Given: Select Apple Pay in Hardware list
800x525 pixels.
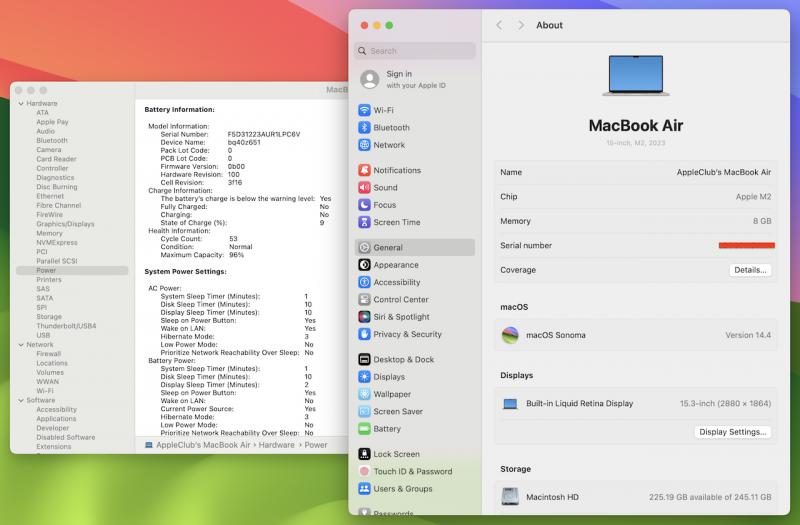Looking at the screenshot, I should click(x=52, y=122).
